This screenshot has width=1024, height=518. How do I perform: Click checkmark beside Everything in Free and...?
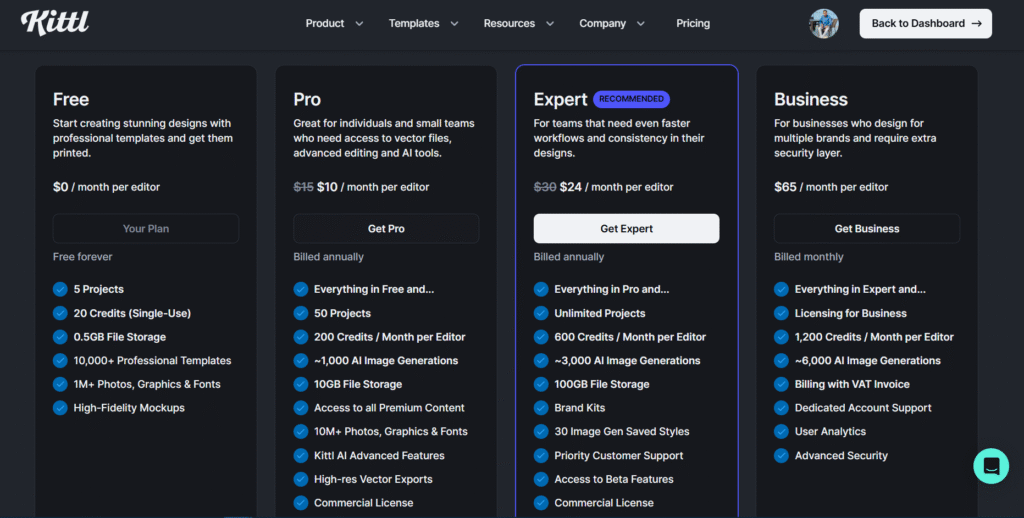point(300,289)
